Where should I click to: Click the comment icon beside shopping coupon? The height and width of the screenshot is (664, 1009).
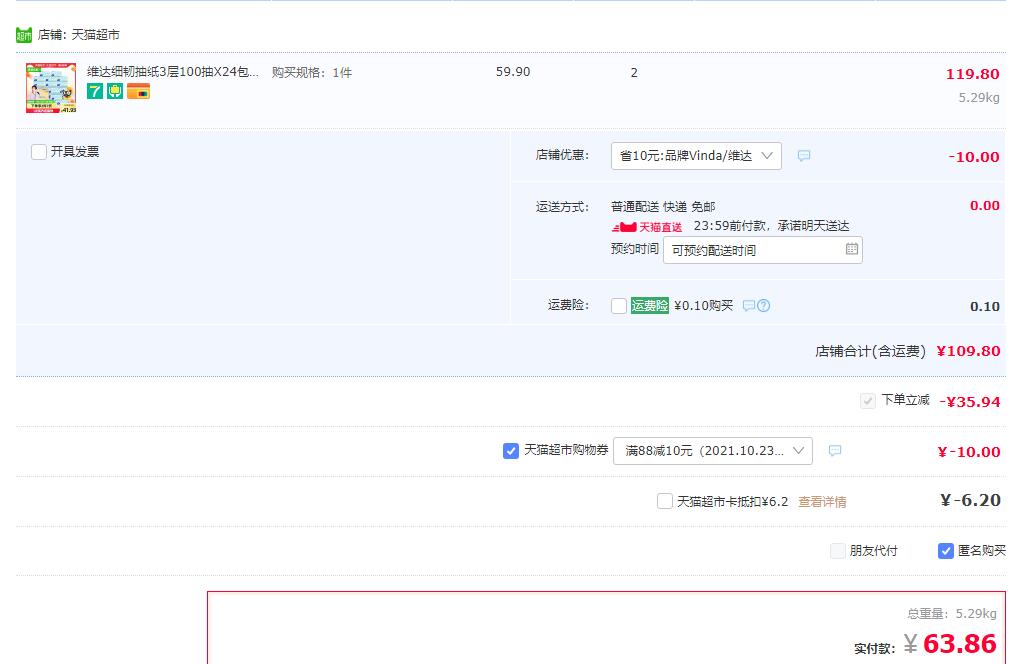coord(835,451)
